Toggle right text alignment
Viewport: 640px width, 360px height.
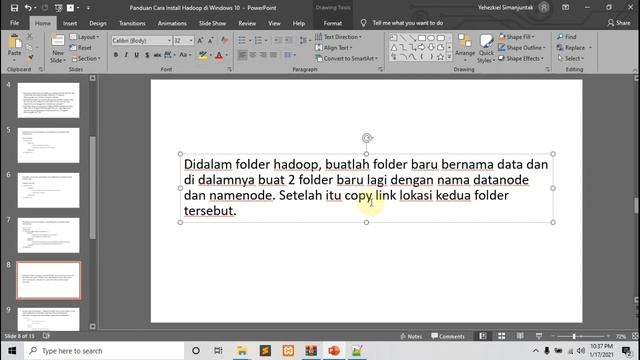point(263,55)
